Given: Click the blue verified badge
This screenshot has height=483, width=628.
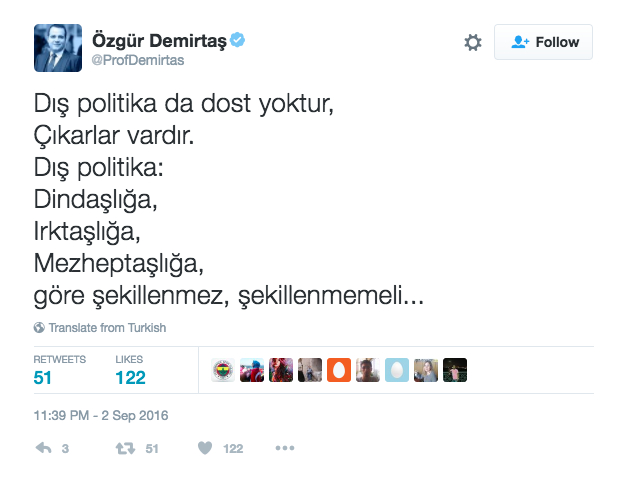Looking at the screenshot, I should coord(238,40).
